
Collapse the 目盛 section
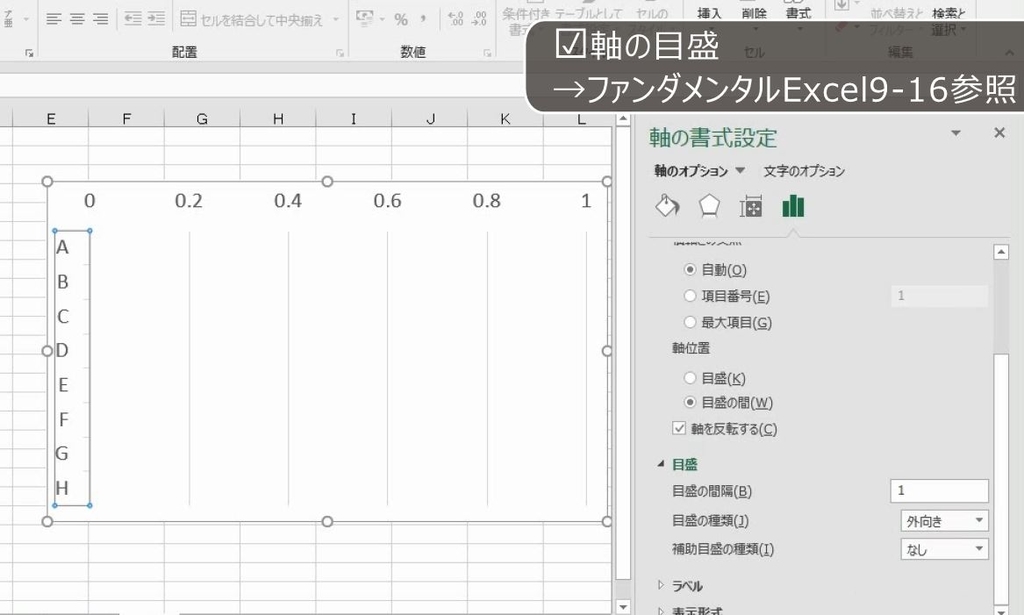(x=660, y=464)
